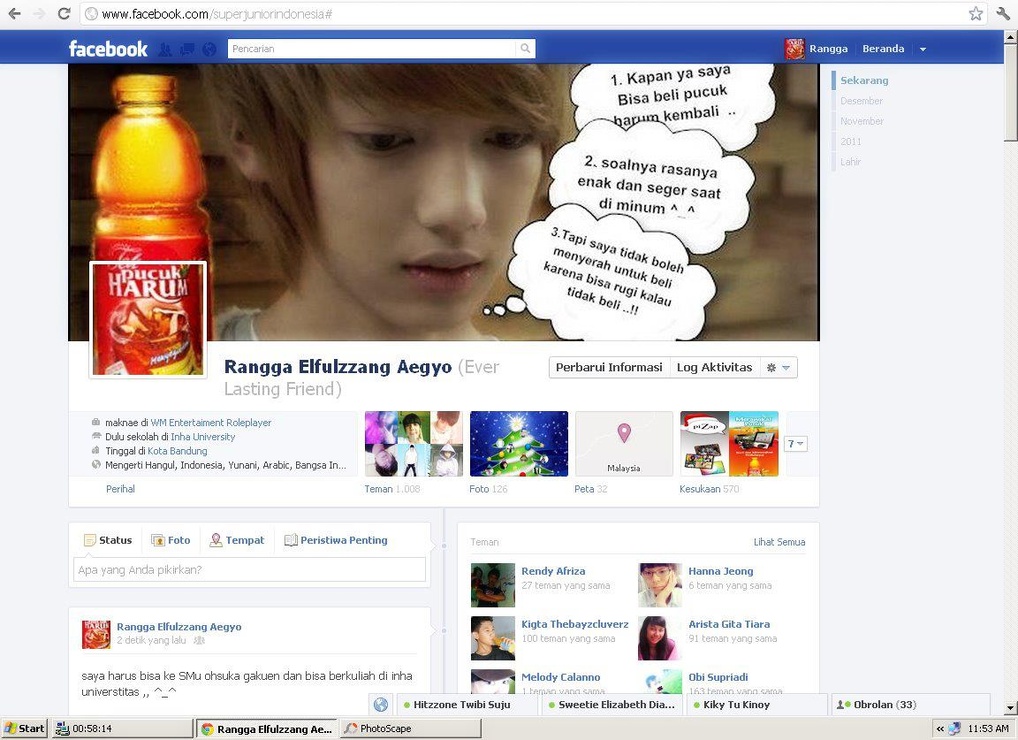Open Obrolan (33) chat list
This screenshot has height=740, width=1018.
(910, 704)
